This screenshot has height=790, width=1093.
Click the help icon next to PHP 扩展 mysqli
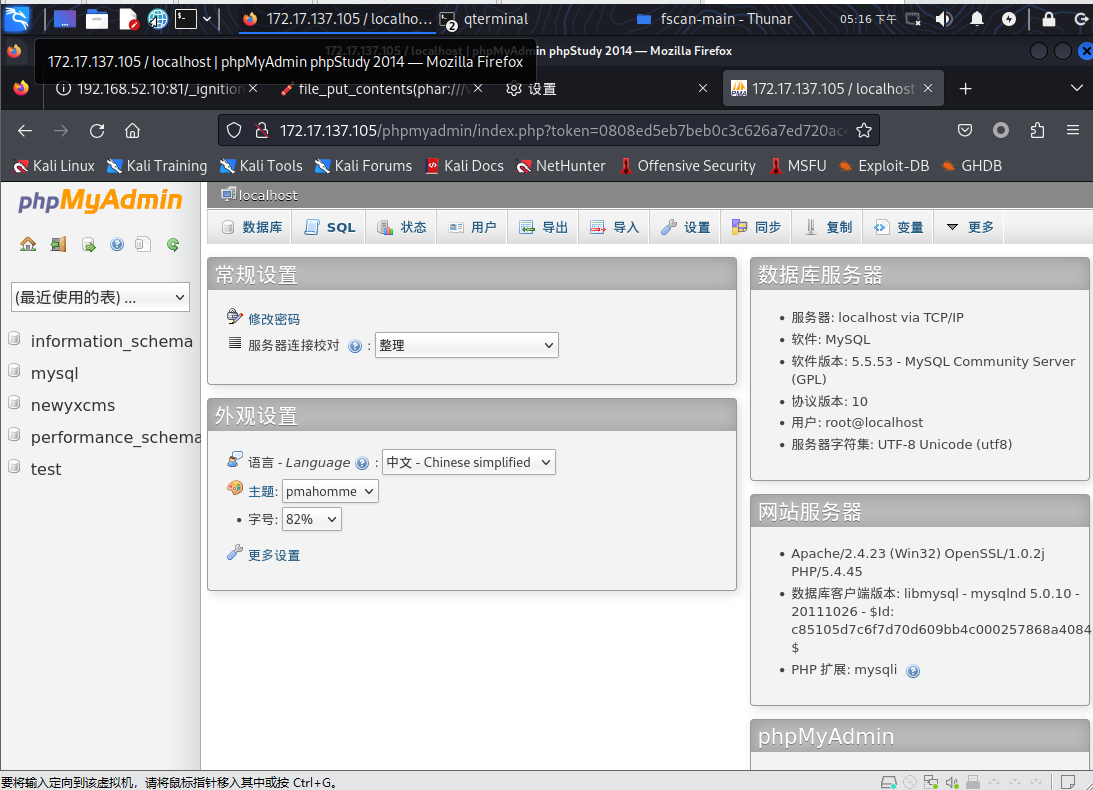[x=912, y=671]
